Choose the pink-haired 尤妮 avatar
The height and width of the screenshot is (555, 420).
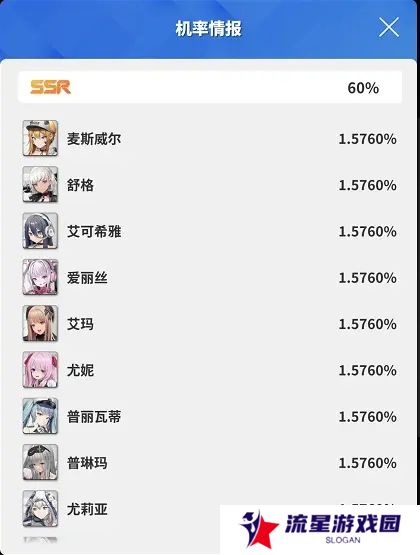pos(40,370)
